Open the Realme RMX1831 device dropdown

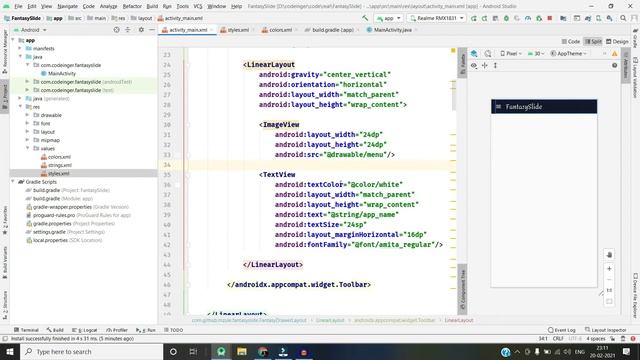437,18
